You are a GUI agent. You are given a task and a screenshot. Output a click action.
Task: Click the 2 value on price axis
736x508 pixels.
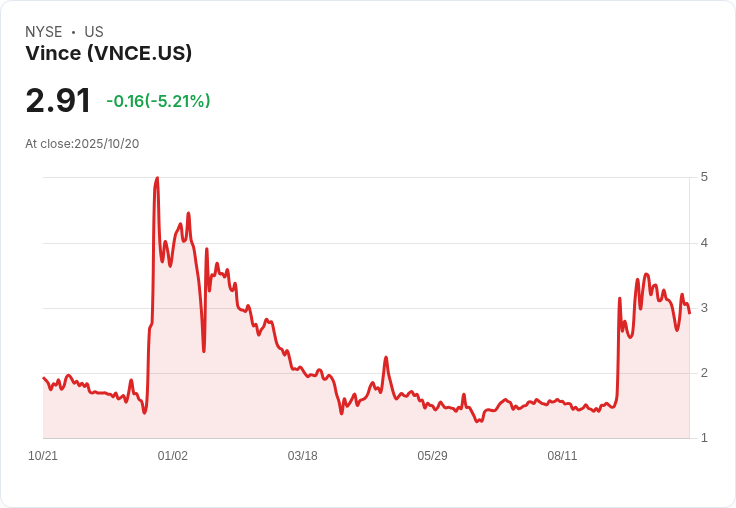tap(704, 373)
